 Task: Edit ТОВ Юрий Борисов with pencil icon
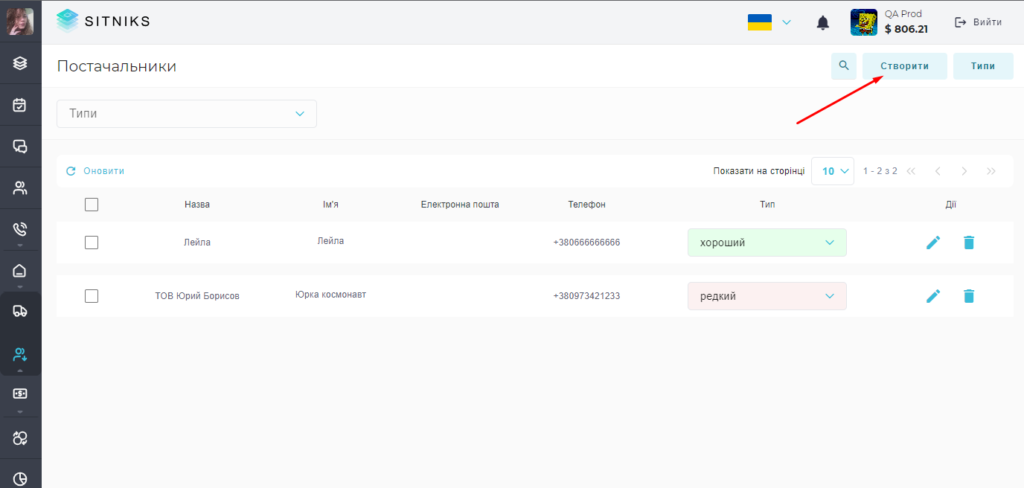click(934, 296)
